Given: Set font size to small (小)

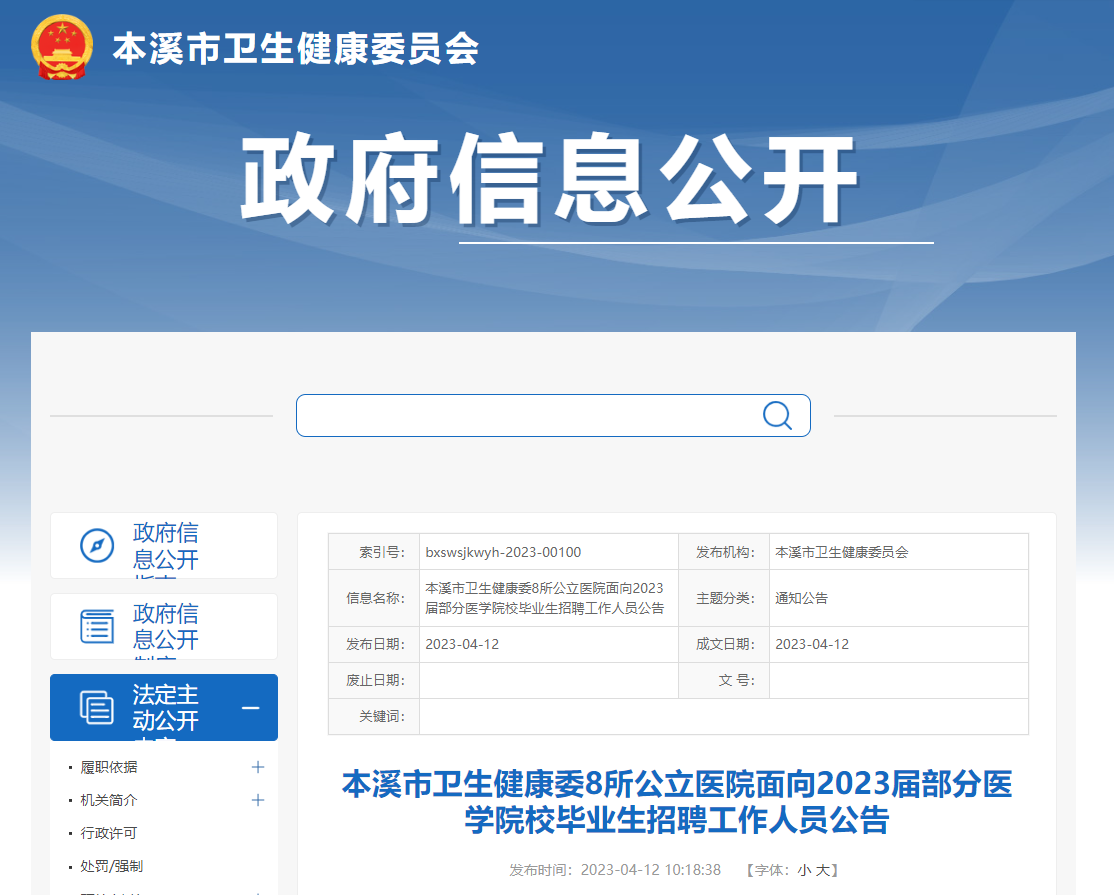Looking at the screenshot, I should [x=804, y=870].
